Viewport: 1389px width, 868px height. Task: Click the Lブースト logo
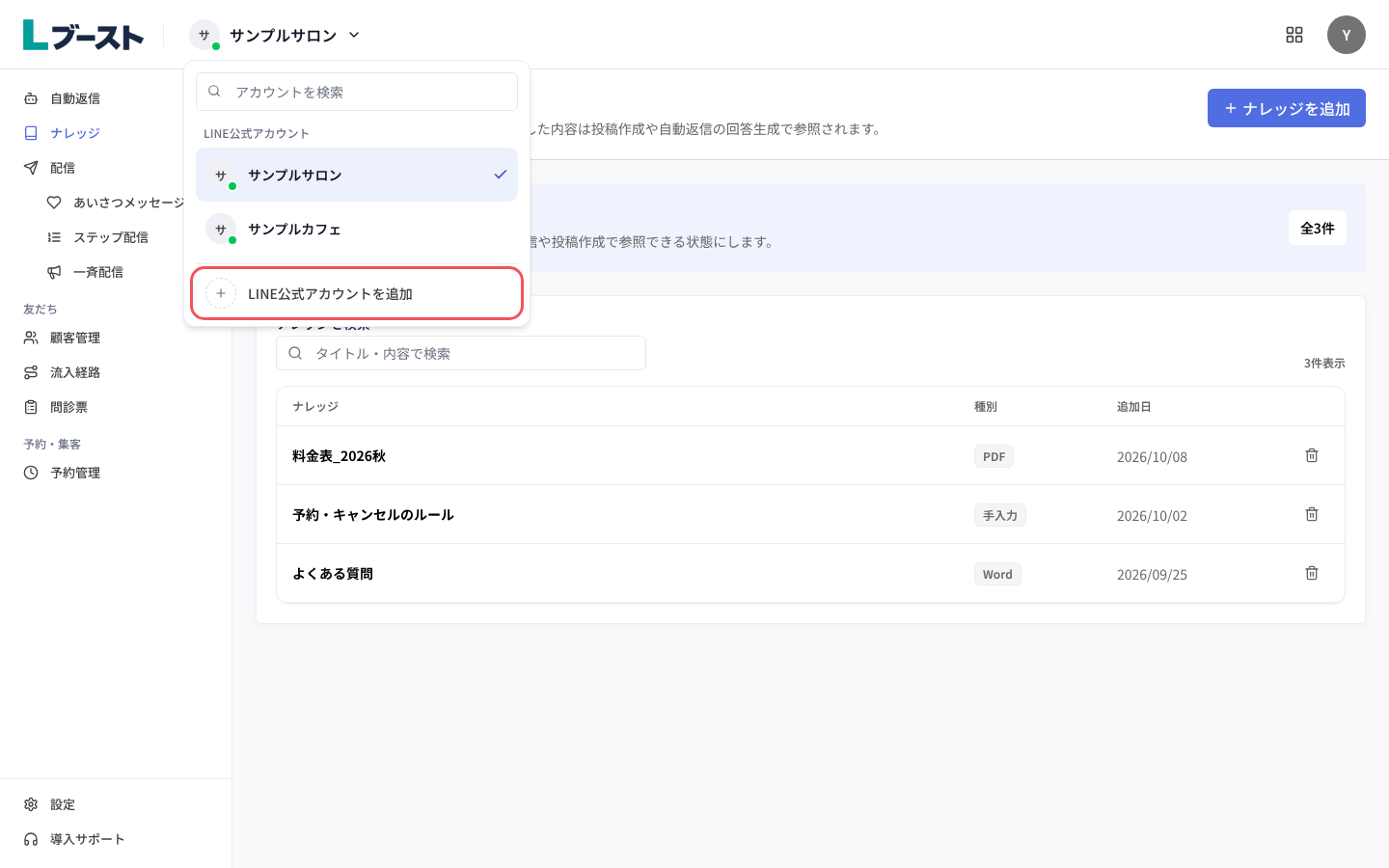point(83,35)
